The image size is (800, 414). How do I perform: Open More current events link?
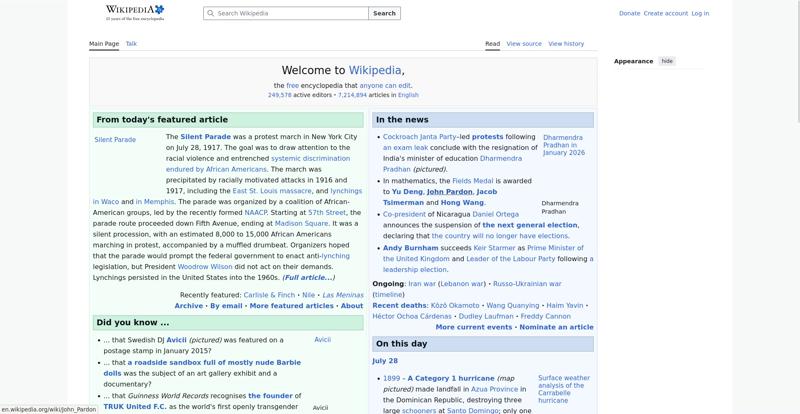coord(473,327)
